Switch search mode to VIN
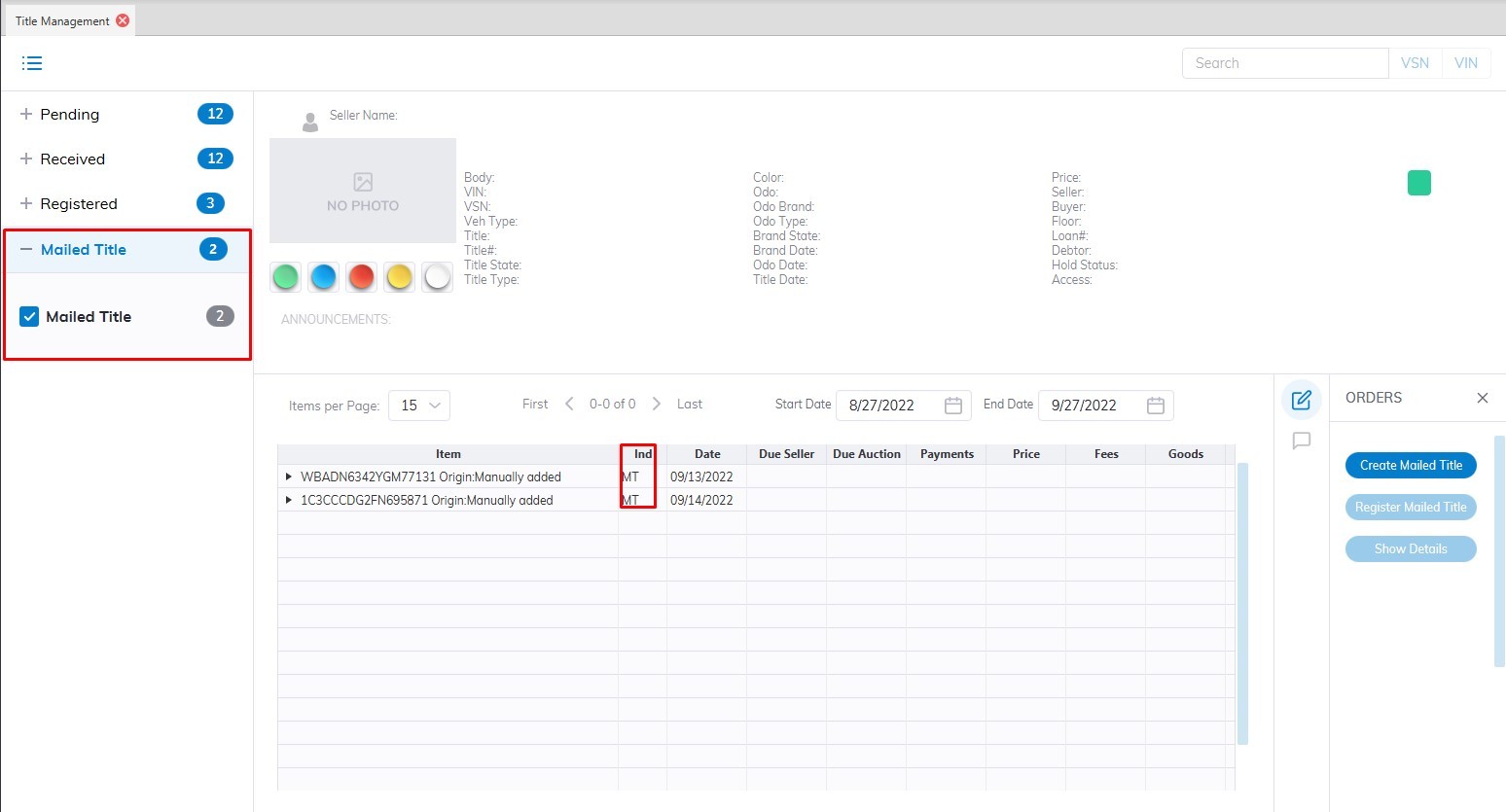1506x812 pixels. coord(1465,63)
